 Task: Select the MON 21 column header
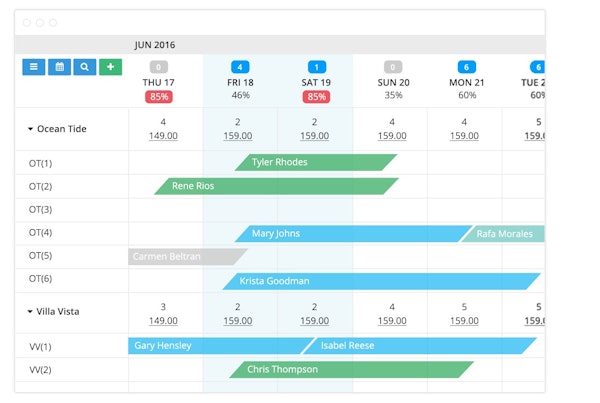(467, 82)
